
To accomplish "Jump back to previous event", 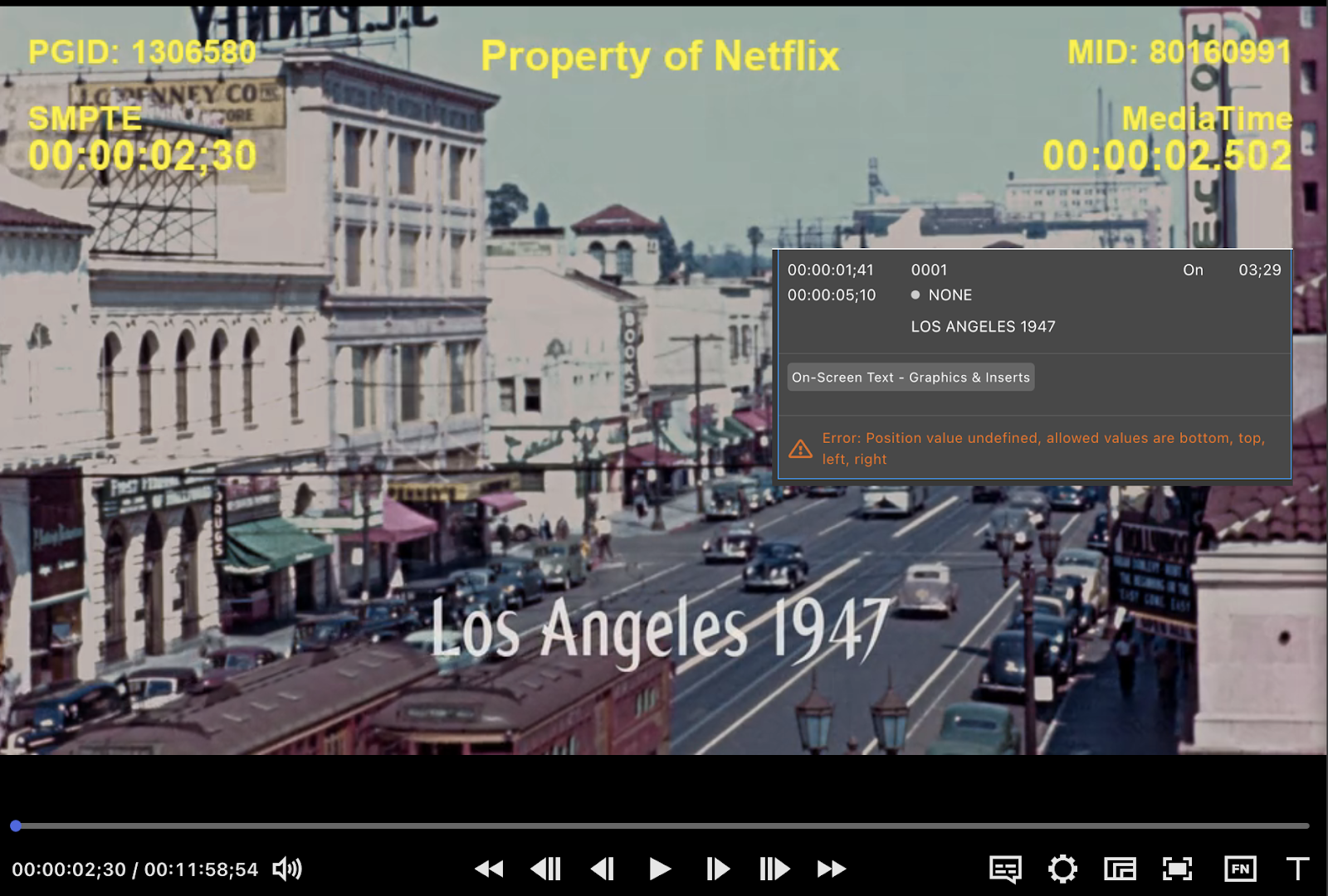I will click(546, 869).
